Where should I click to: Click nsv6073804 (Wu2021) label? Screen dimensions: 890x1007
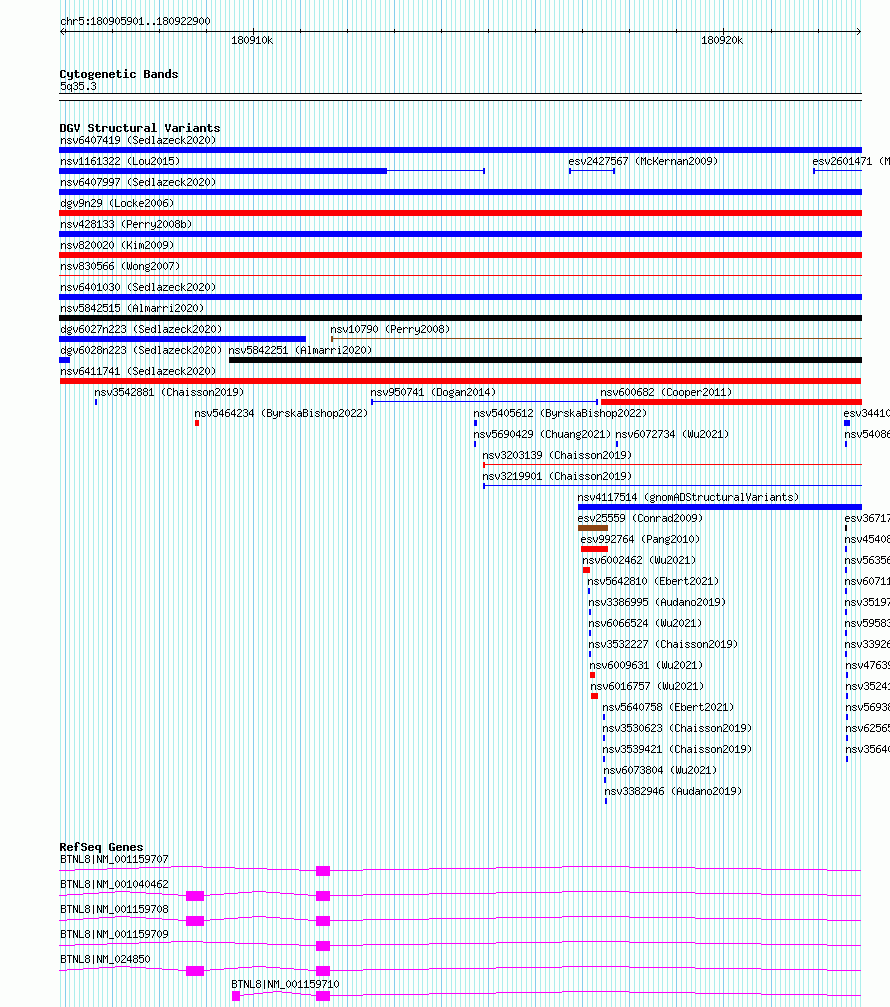660,771
